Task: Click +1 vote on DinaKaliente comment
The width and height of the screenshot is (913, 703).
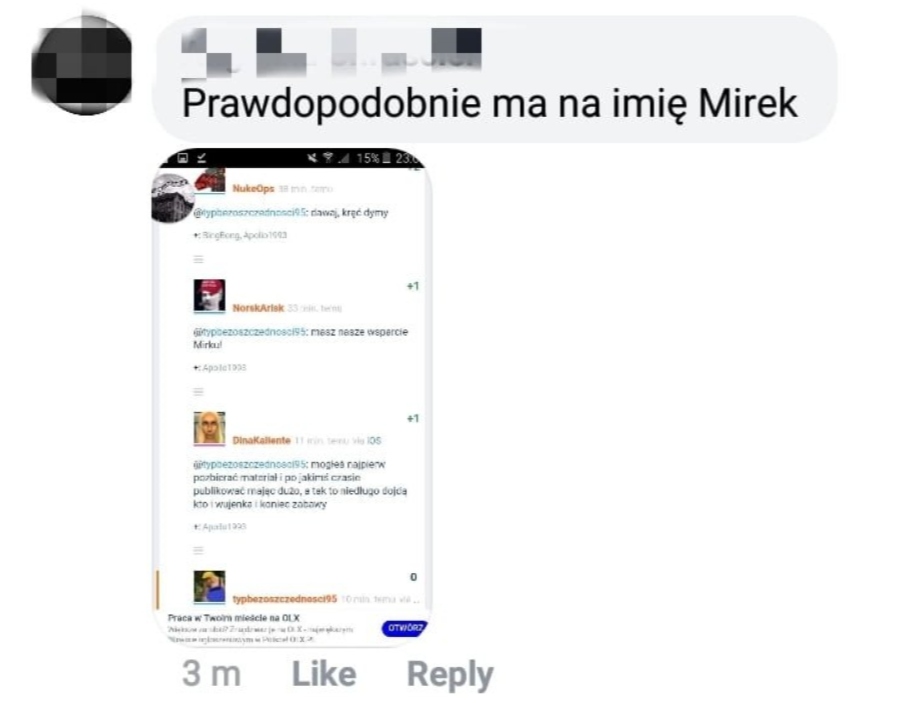Action: click(413, 418)
